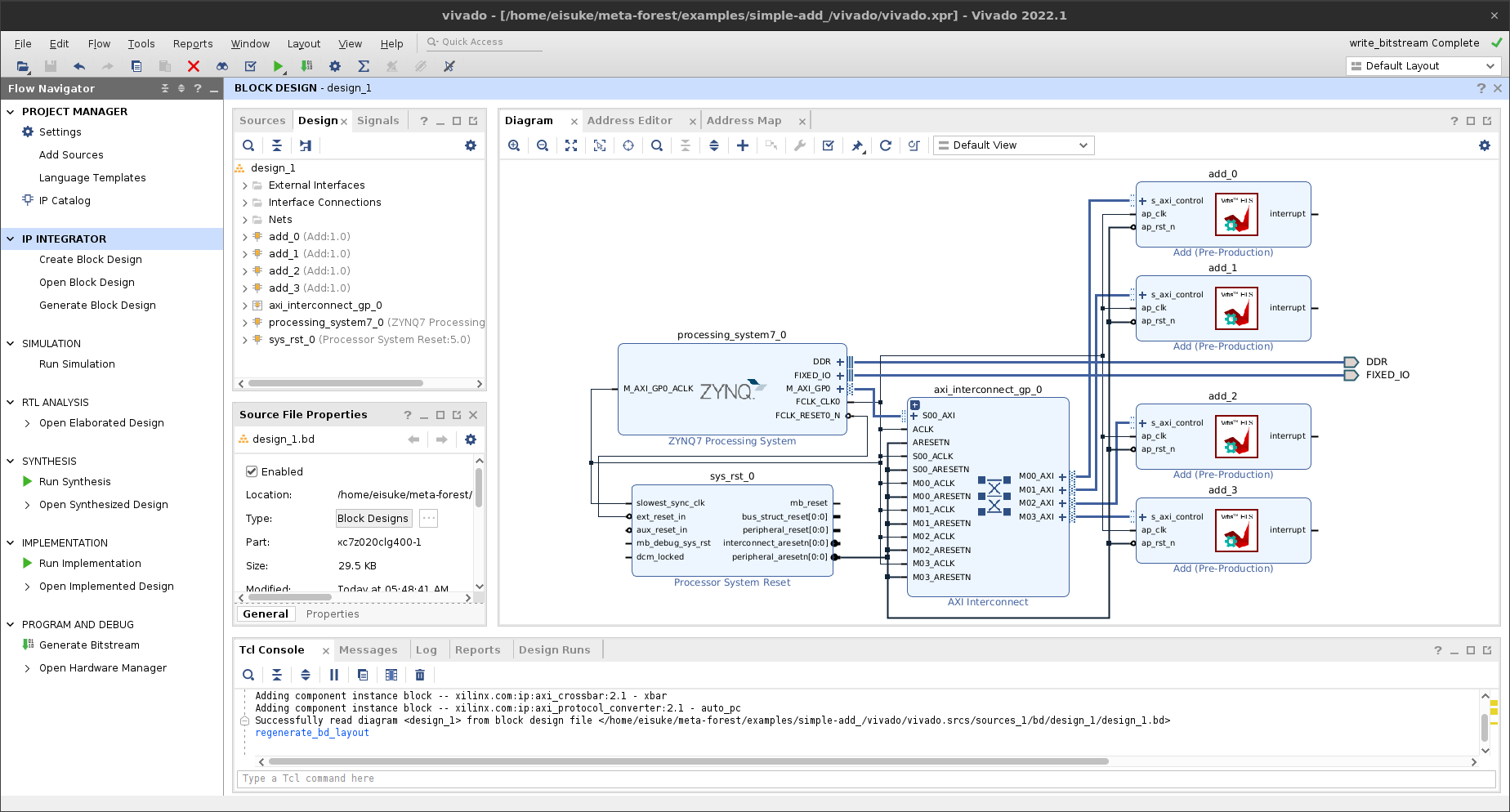The image size is (1510, 812).
Task: Click Validate Design checkmark in Diagram toolbar
Action: 829,145
